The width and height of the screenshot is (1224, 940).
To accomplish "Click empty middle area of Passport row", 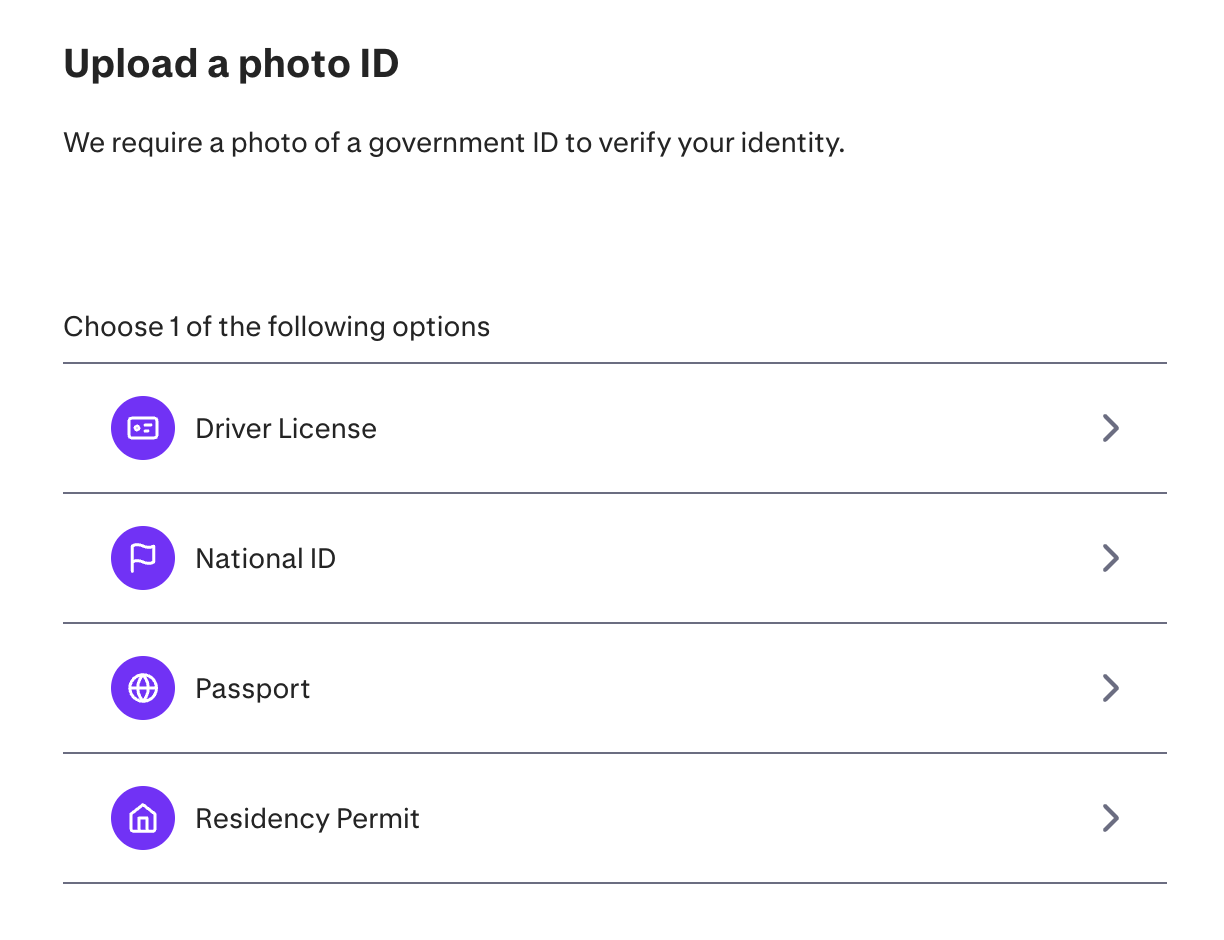I will 700,688.
